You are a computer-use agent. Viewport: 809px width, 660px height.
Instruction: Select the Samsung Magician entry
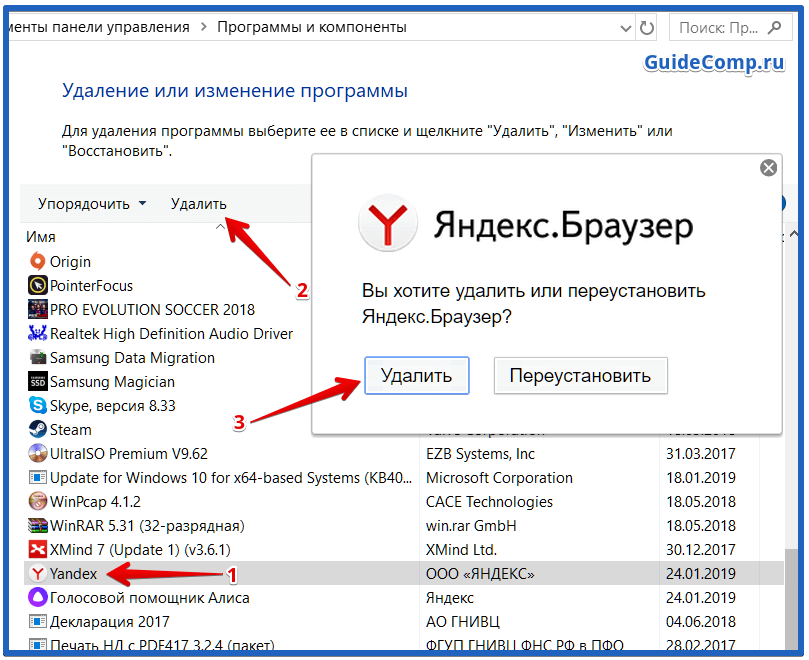[x=112, y=382]
